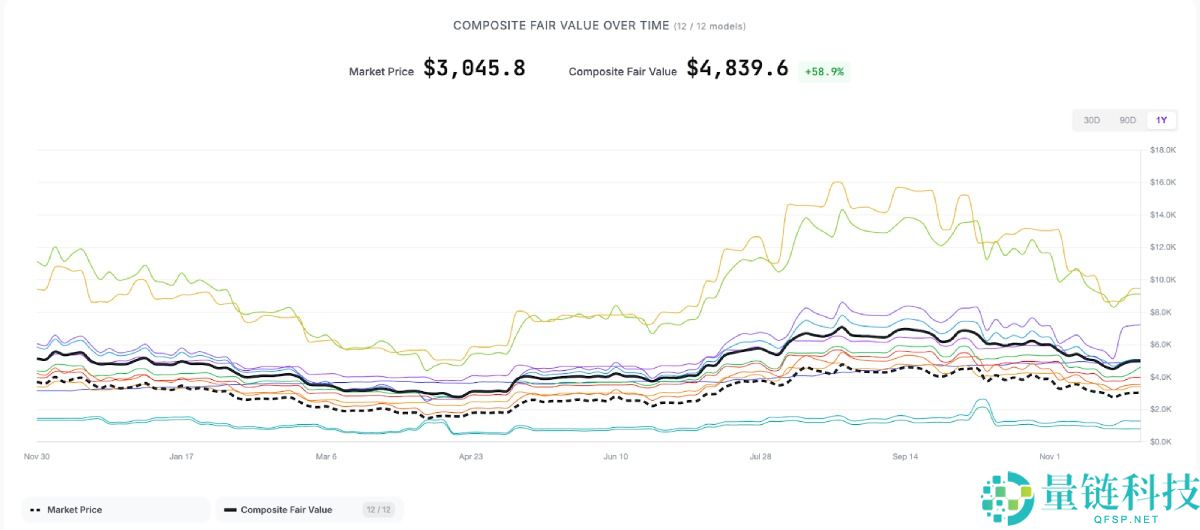Click the $3,045.8 market price value
Screen dimensions: 1200x530
474,69
